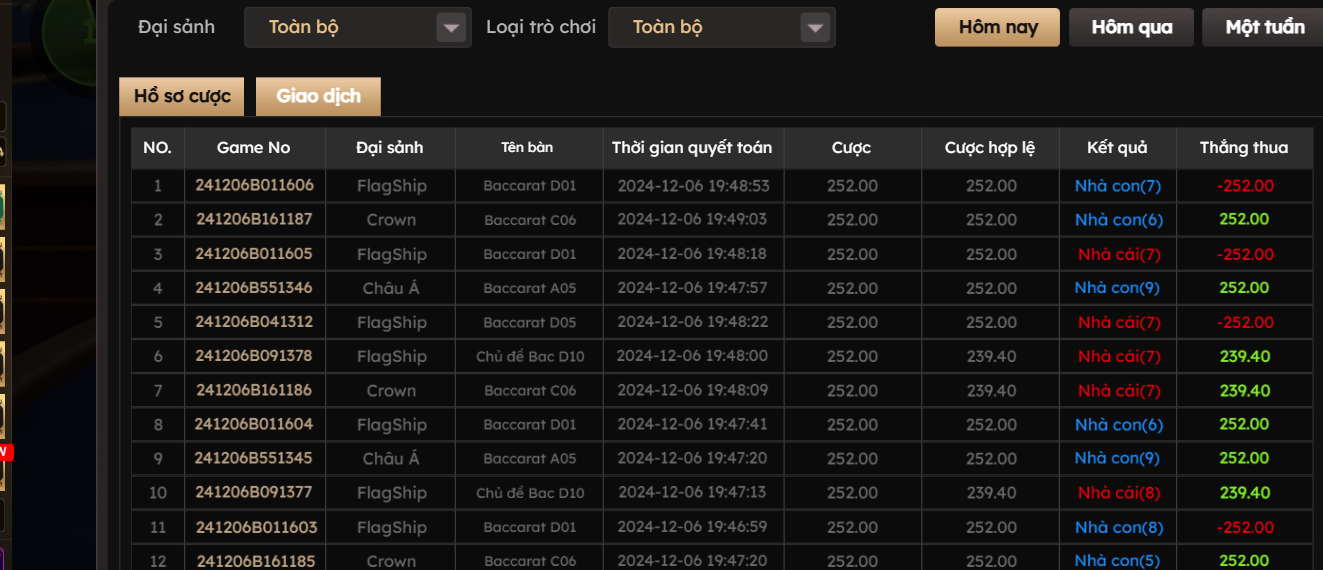Image resolution: width=1323 pixels, height=570 pixels.
Task: Choose the Một tuần date filter
Action: pos(1265,28)
